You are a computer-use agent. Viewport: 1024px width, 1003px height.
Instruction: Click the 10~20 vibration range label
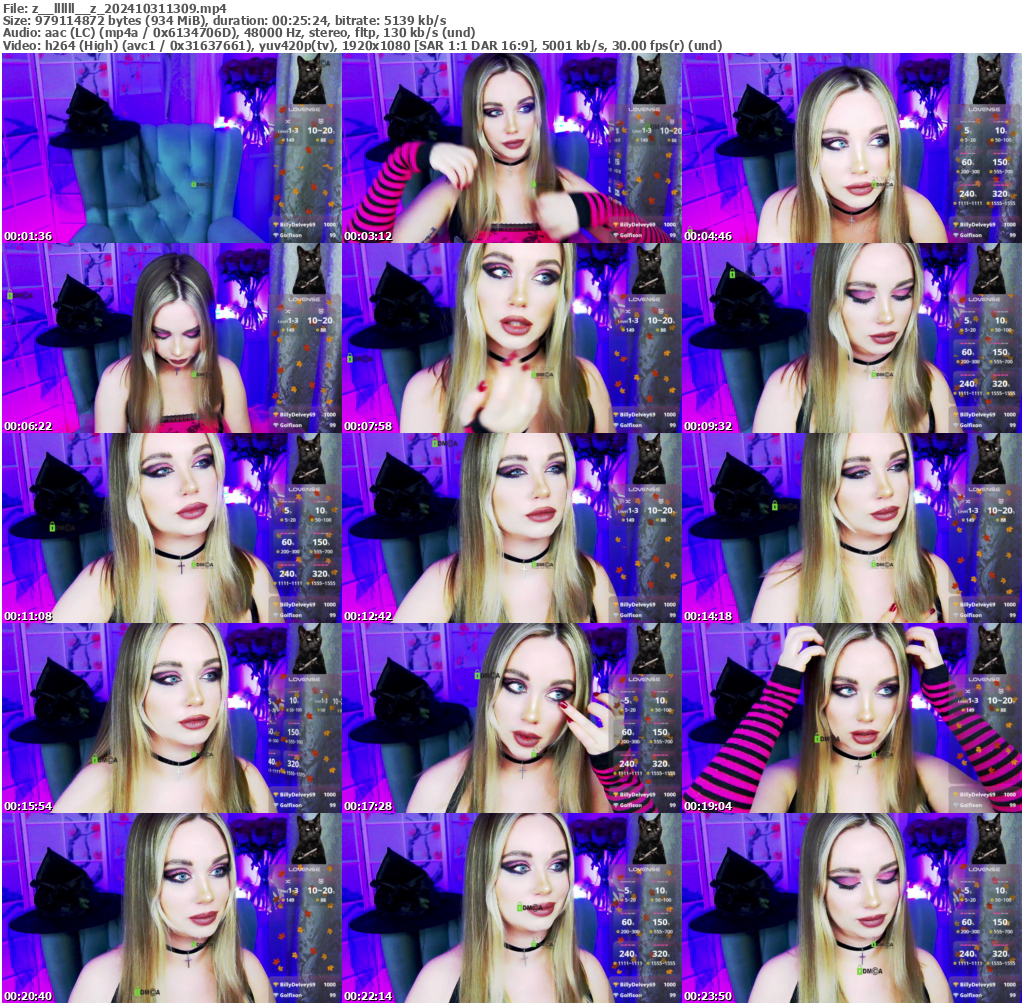(x=320, y=130)
